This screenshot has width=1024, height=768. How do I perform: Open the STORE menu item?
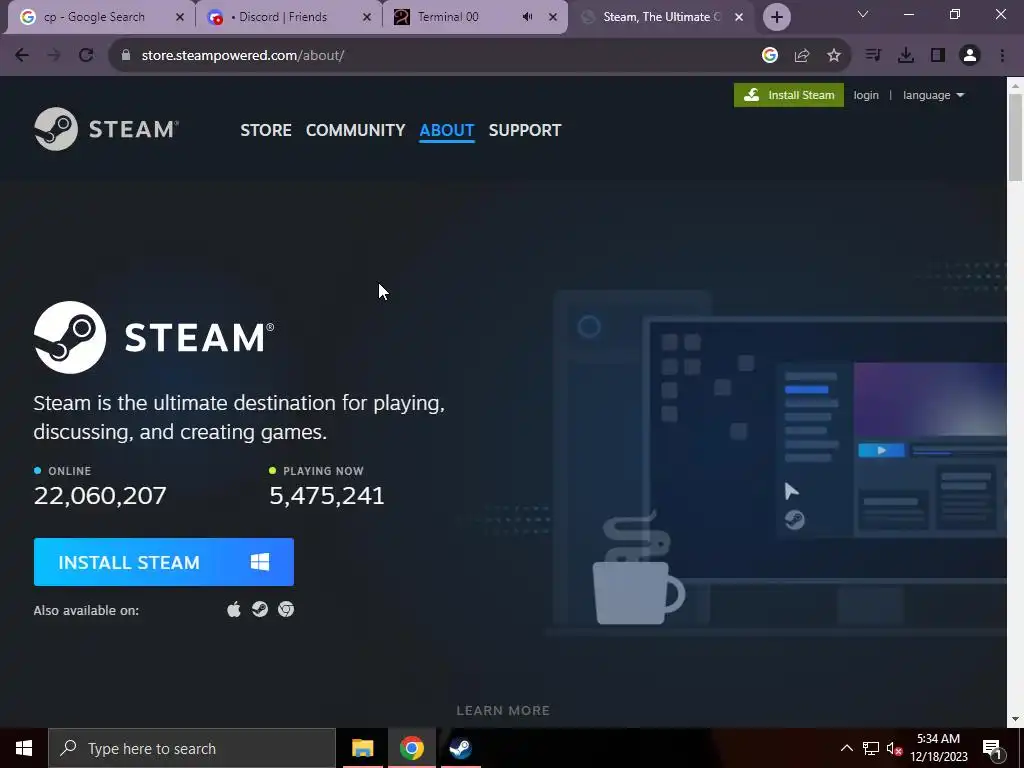(266, 130)
